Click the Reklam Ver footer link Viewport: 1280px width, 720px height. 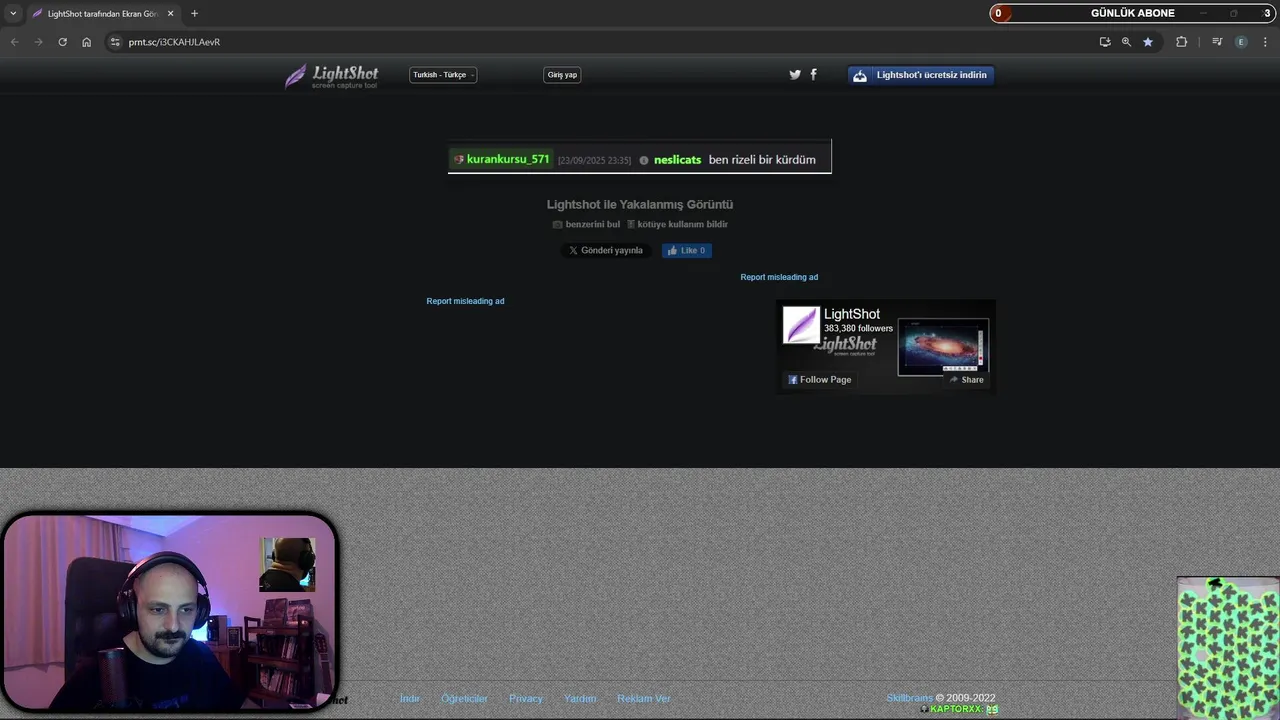point(644,698)
